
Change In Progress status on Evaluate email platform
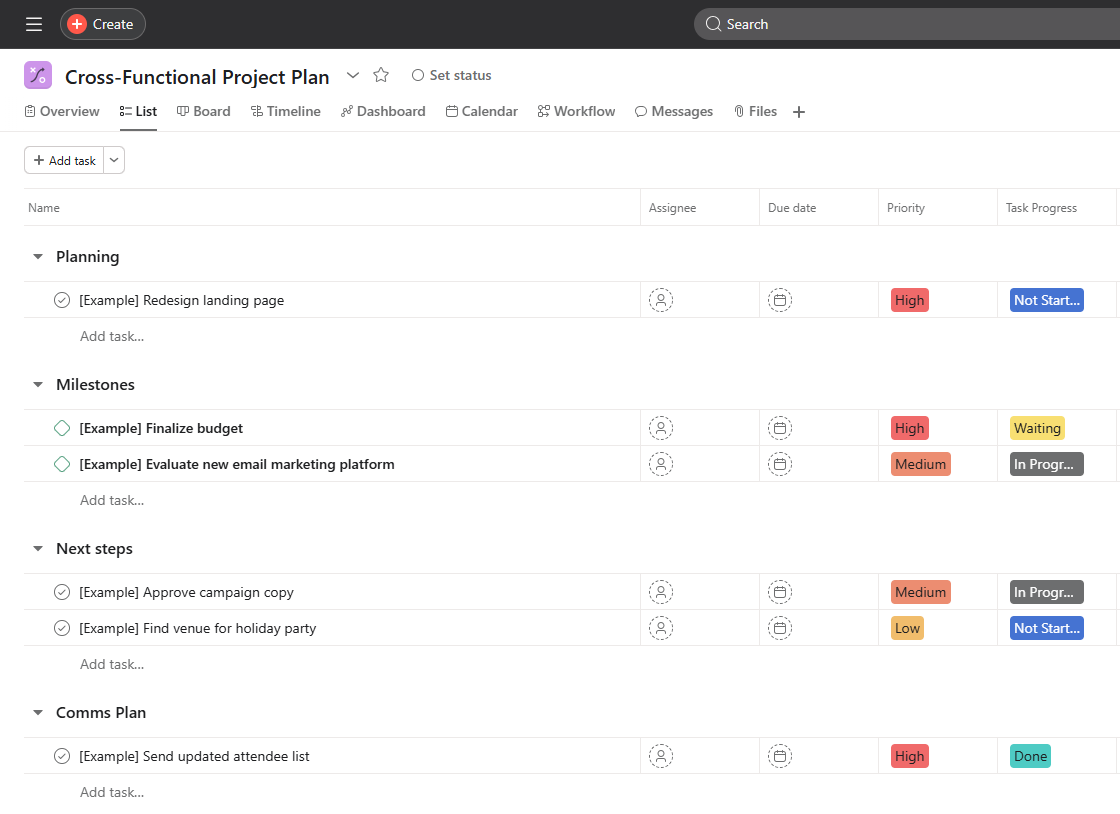coord(1046,464)
